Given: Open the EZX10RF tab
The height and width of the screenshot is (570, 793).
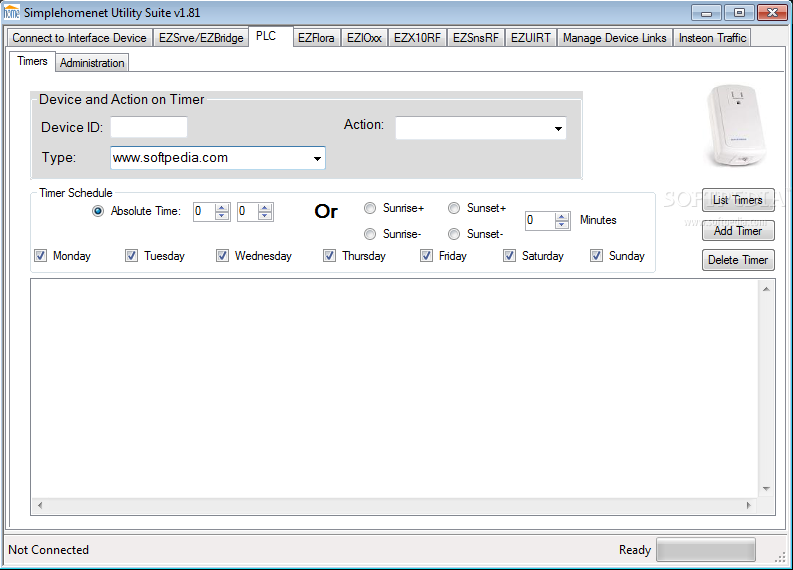Looking at the screenshot, I should 417,38.
